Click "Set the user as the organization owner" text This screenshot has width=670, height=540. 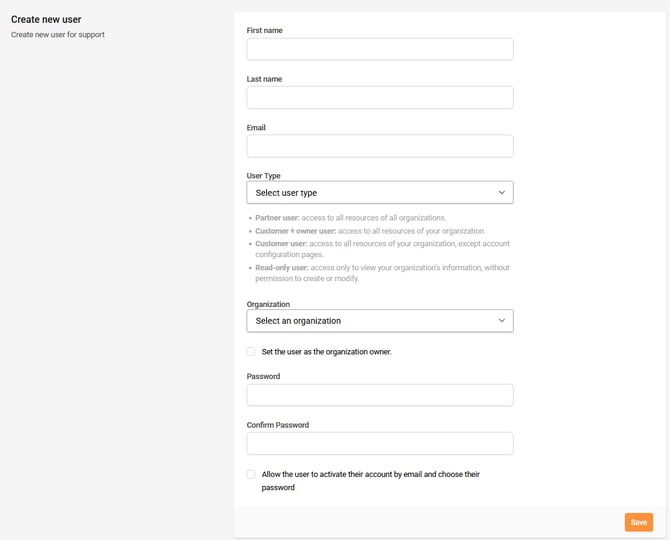click(x=326, y=352)
